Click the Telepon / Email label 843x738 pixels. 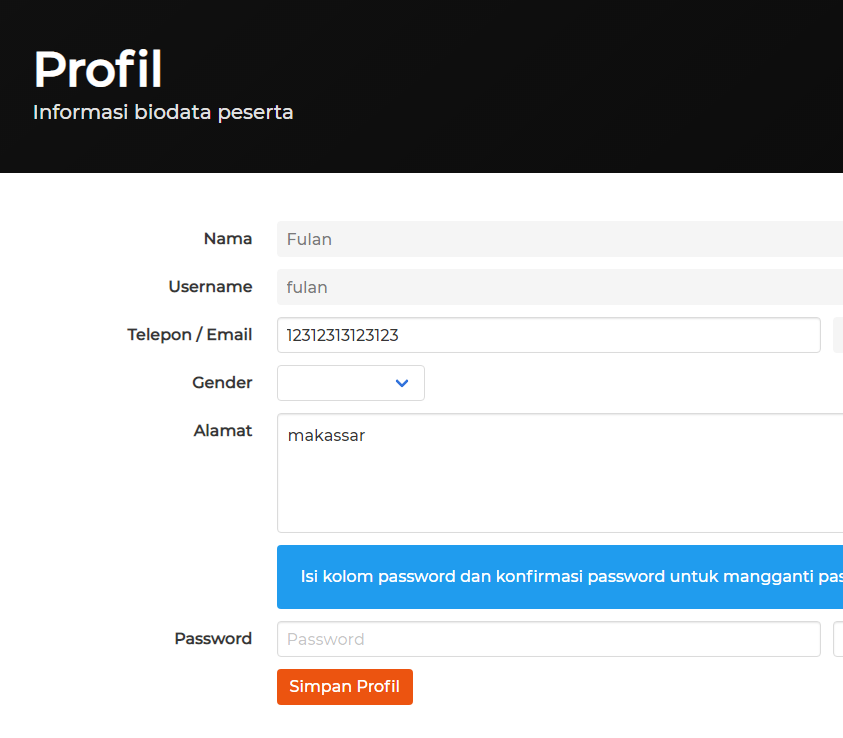(190, 335)
